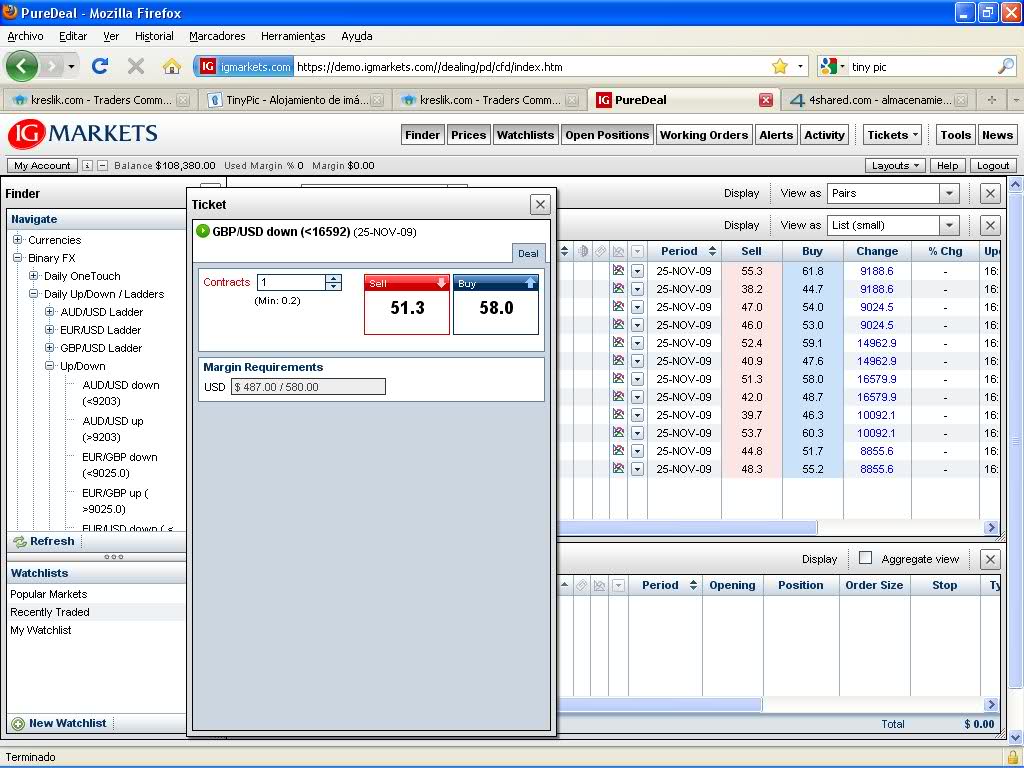Screen dimensions: 1024x768
Task: Click the Alerts button
Action: (x=776, y=135)
